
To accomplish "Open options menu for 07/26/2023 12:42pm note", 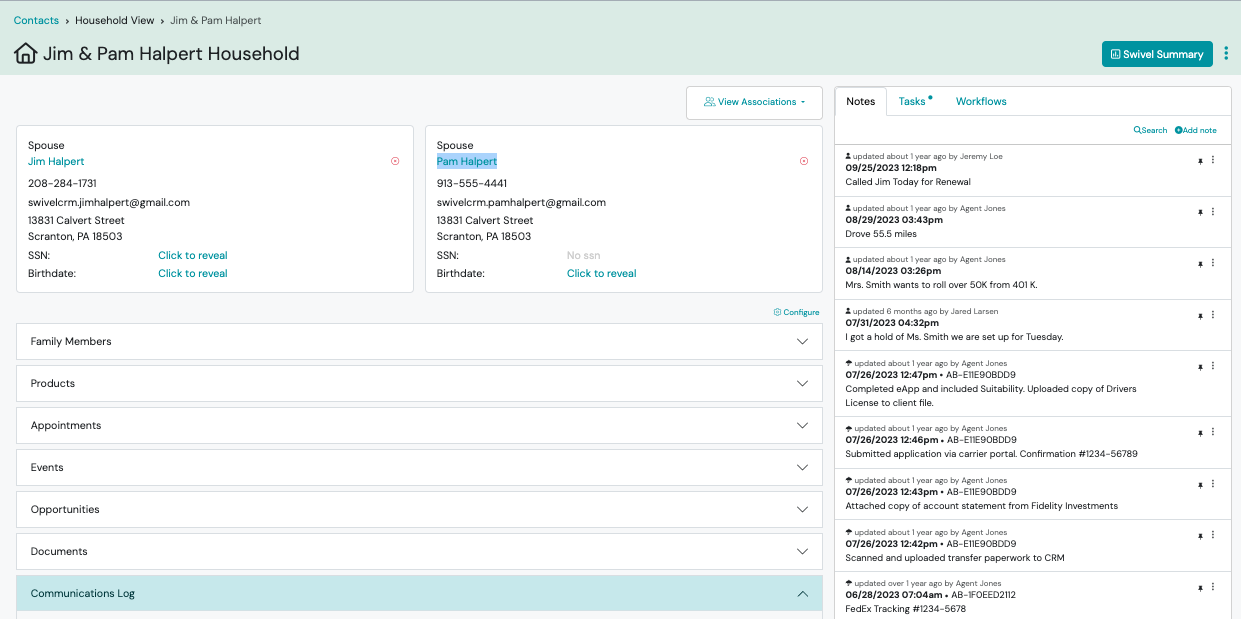I will pyautogui.click(x=1213, y=536).
